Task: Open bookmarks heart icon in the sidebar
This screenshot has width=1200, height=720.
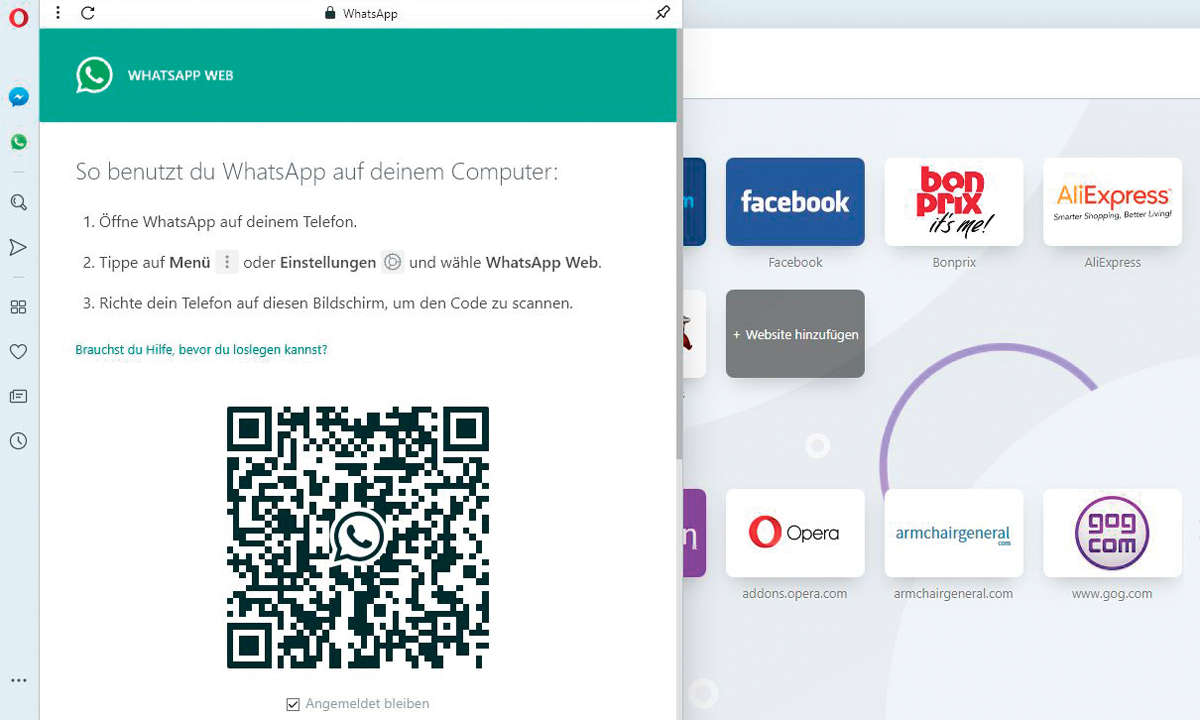Action: 18,352
